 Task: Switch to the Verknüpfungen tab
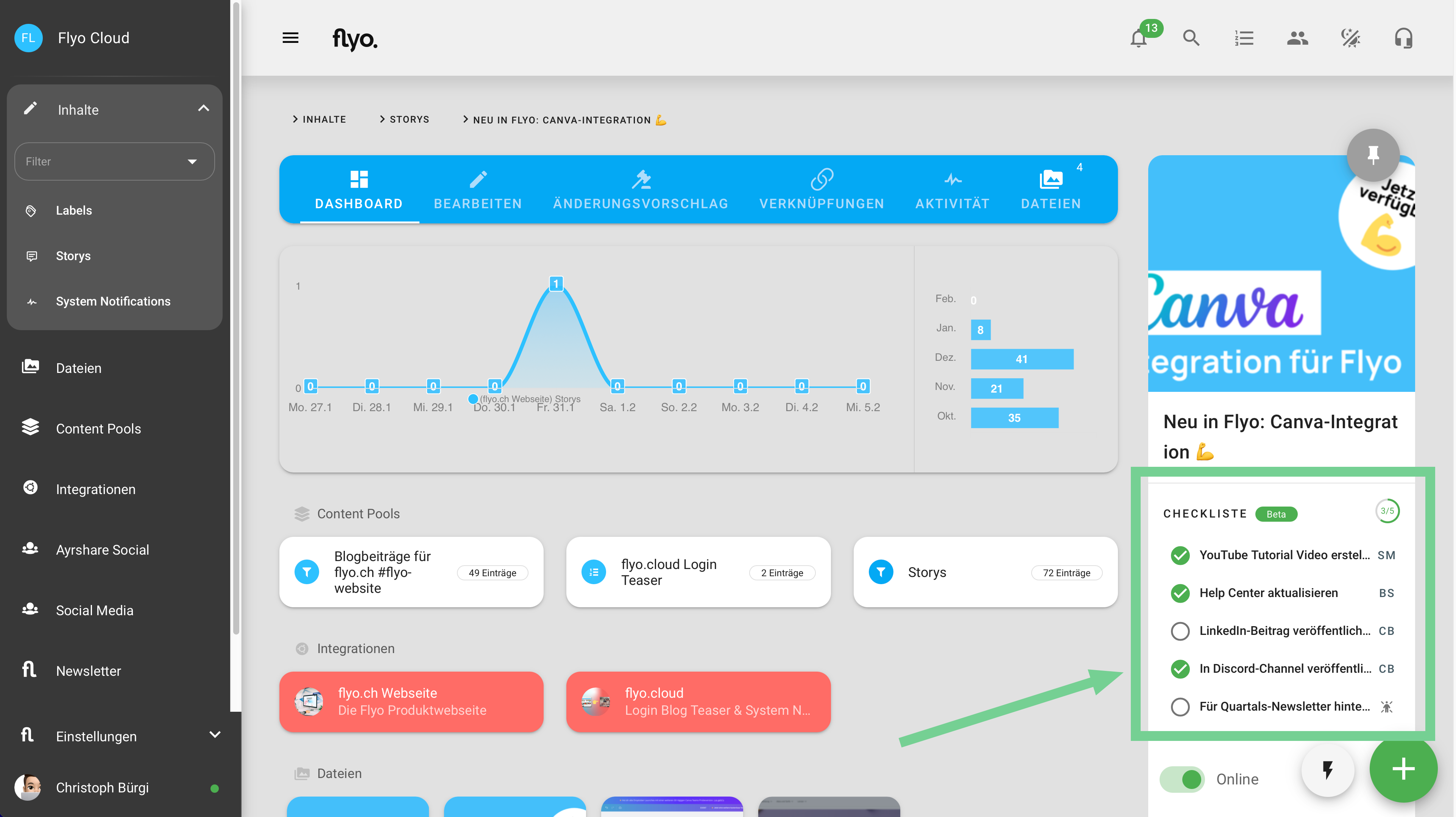pyautogui.click(x=821, y=190)
